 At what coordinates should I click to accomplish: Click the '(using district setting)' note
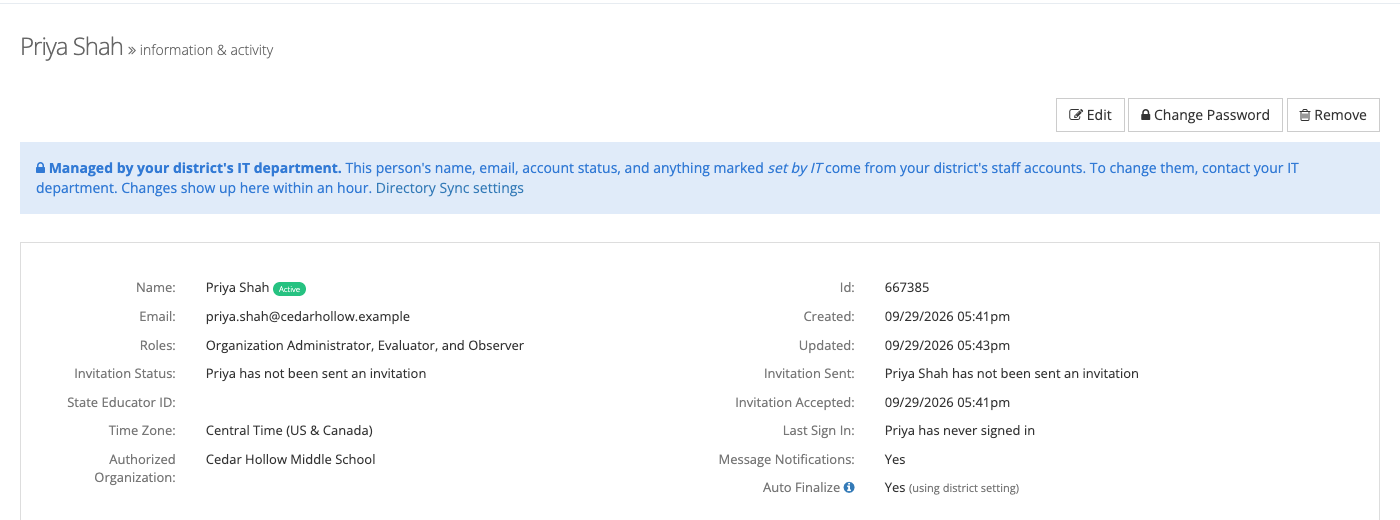[x=964, y=488]
